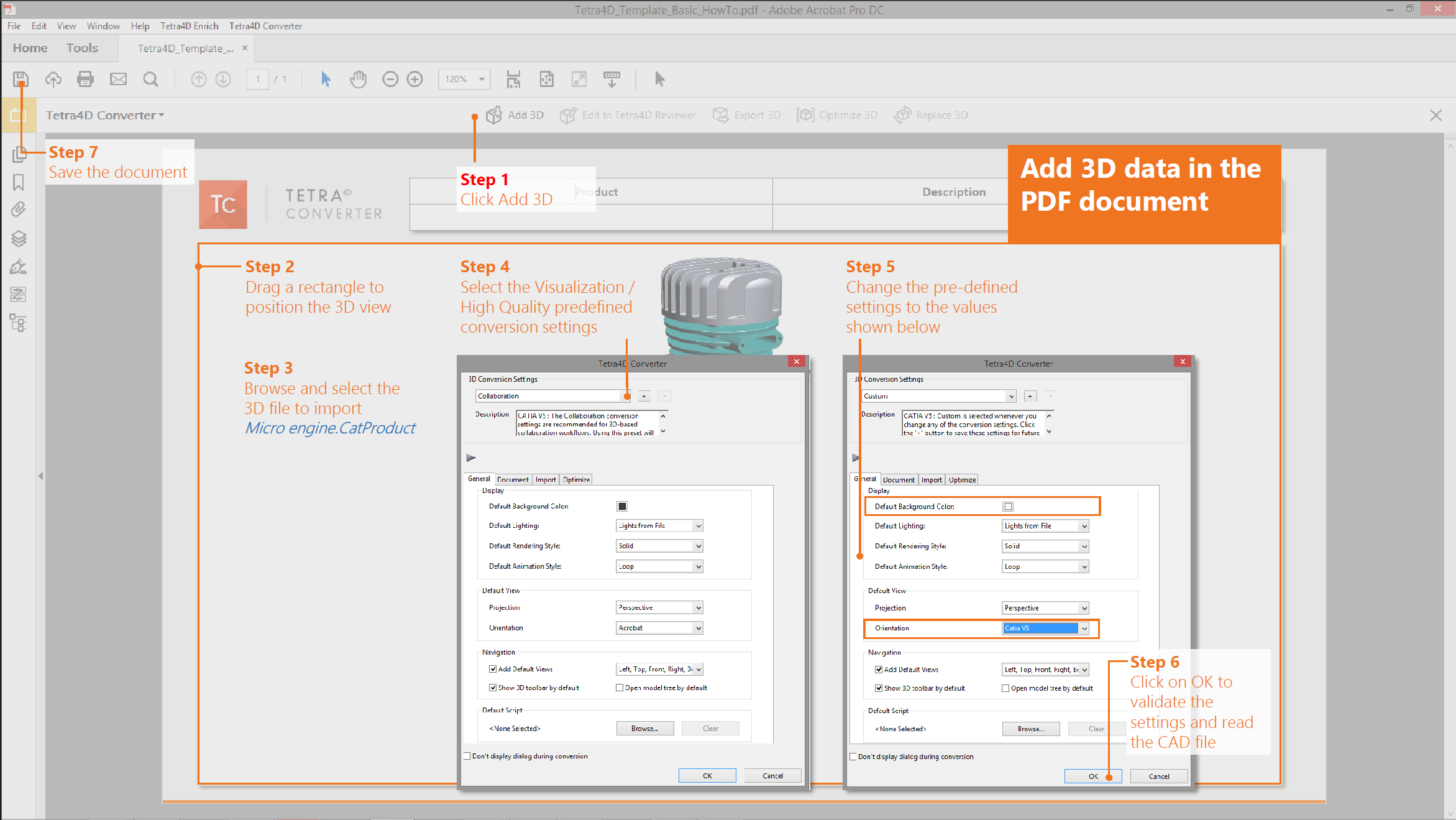Click the fit full page icon
Viewport: 1456px width, 820px height.
(x=546, y=79)
